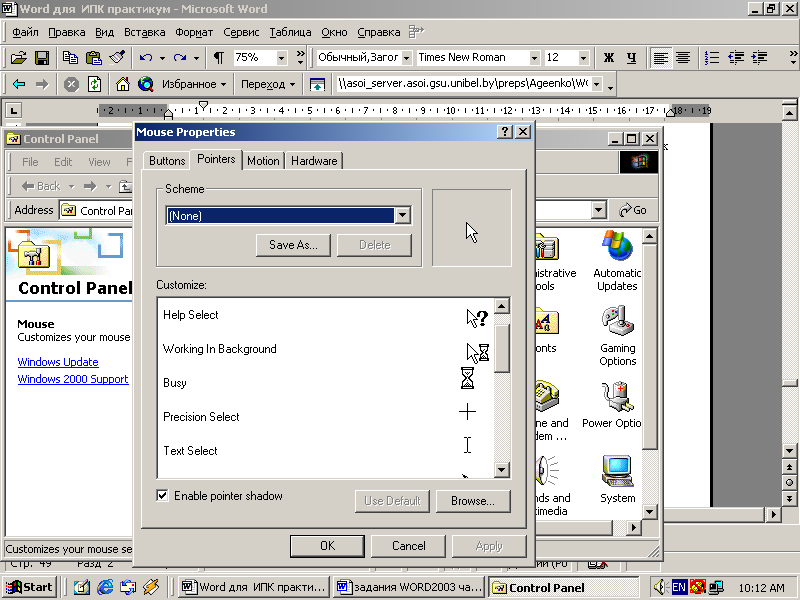
Task: Open the Windows Update link
Action: 58,362
